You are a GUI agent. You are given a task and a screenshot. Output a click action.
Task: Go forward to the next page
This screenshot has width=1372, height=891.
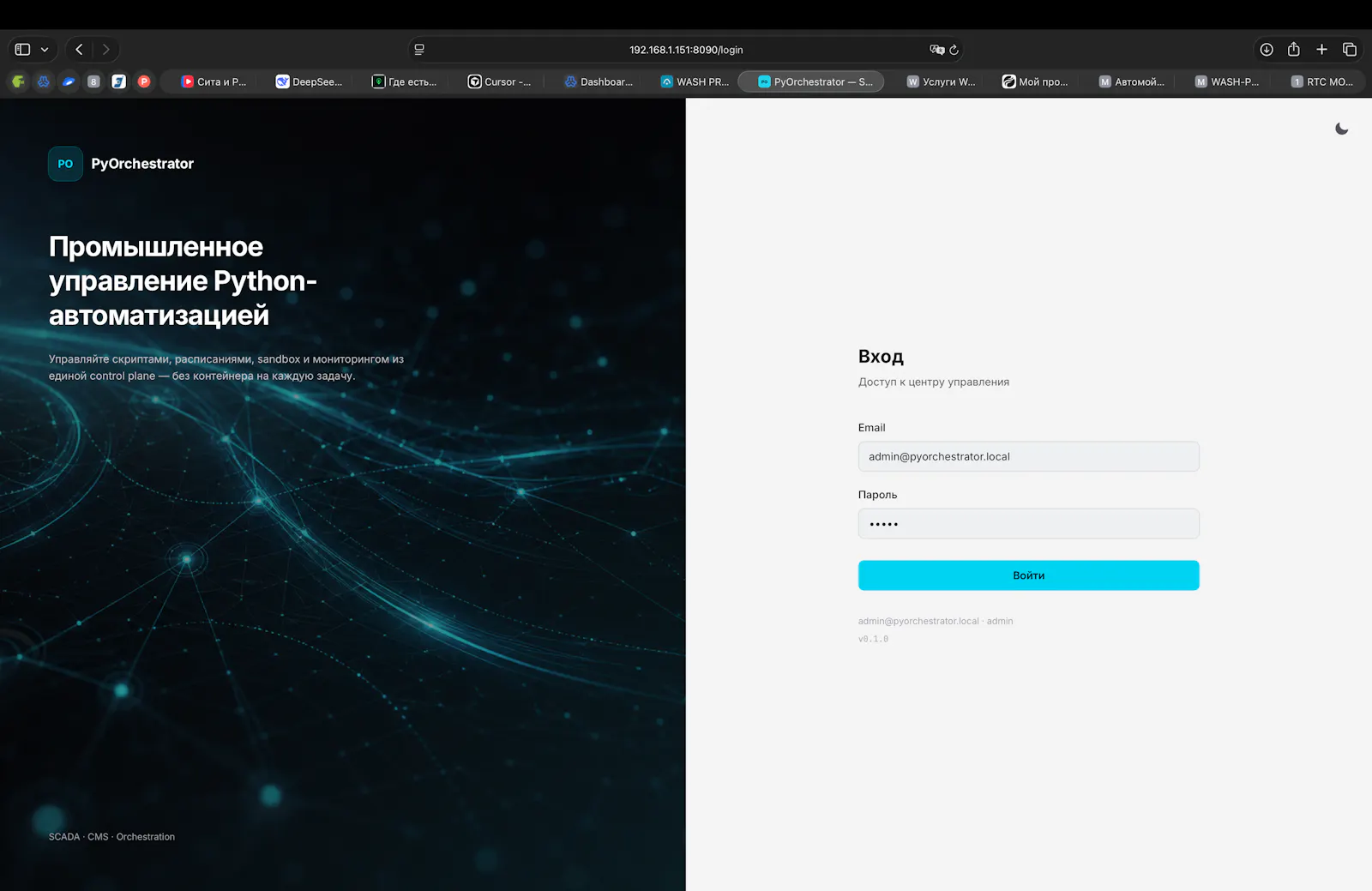pyautogui.click(x=106, y=50)
